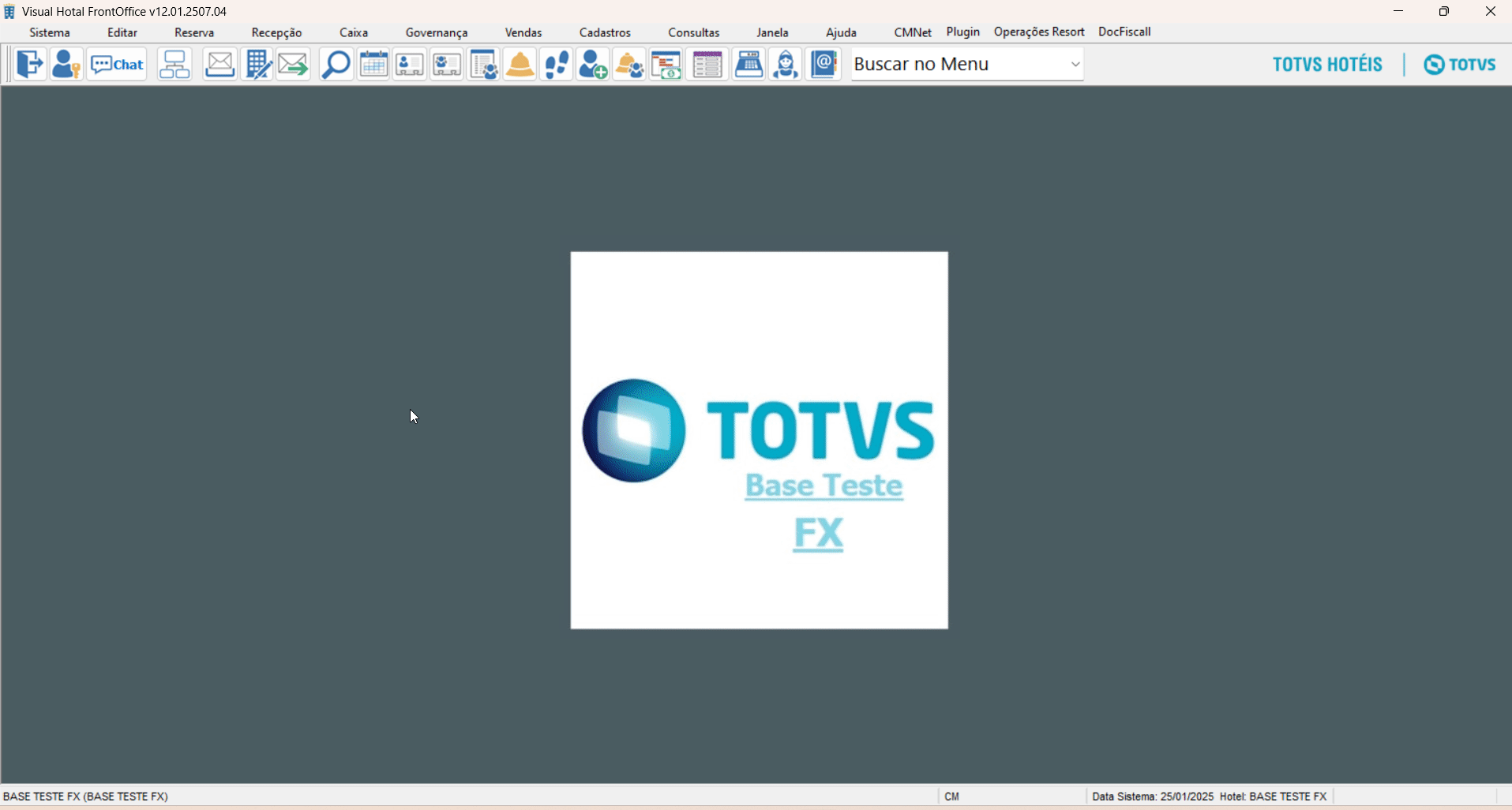Open the Sistema menu
The height and width of the screenshot is (810, 1512).
(50, 32)
